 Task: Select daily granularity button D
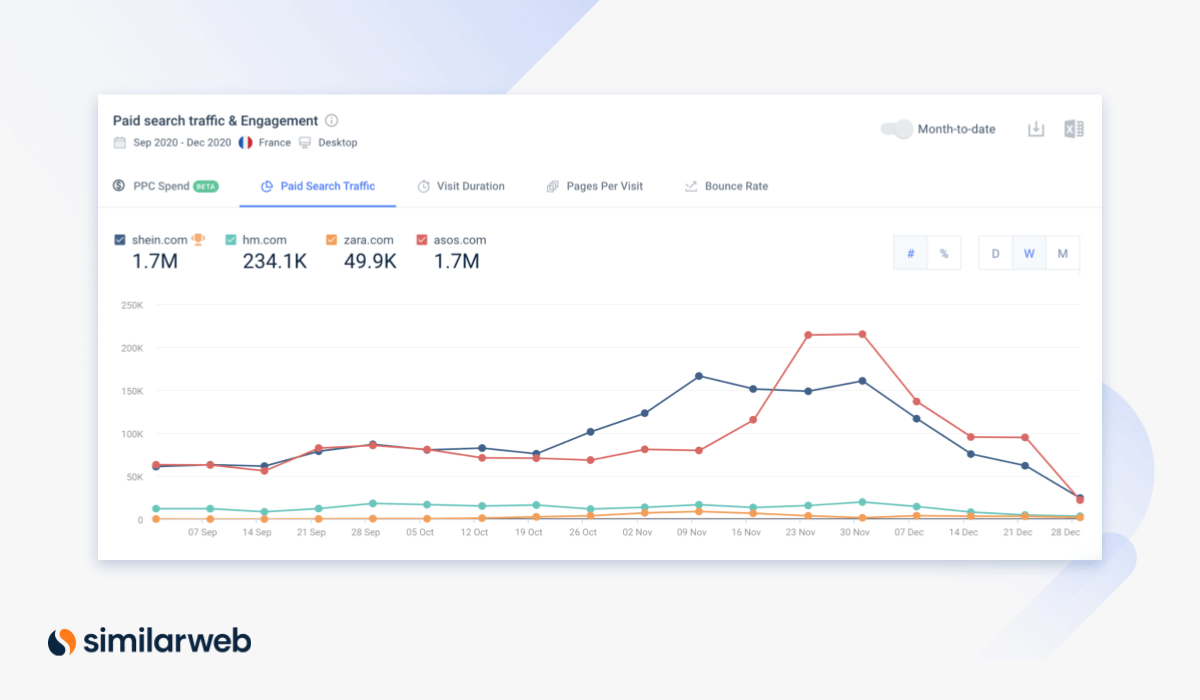coord(995,254)
